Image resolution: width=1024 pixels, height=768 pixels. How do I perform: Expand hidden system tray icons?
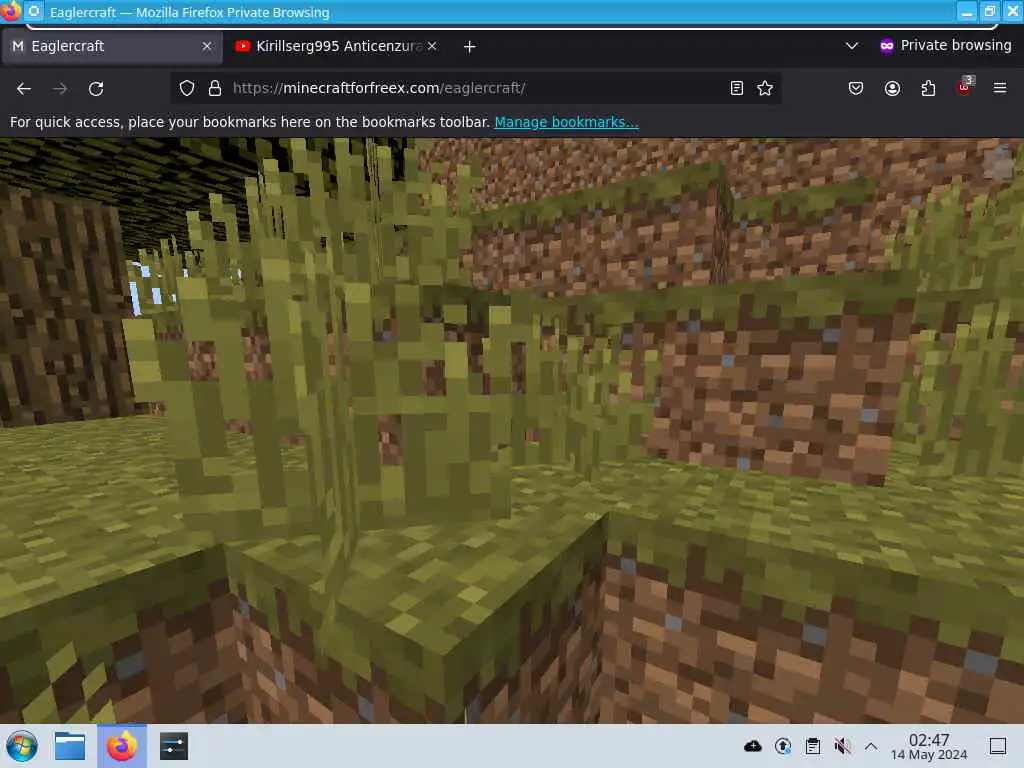click(871, 746)
